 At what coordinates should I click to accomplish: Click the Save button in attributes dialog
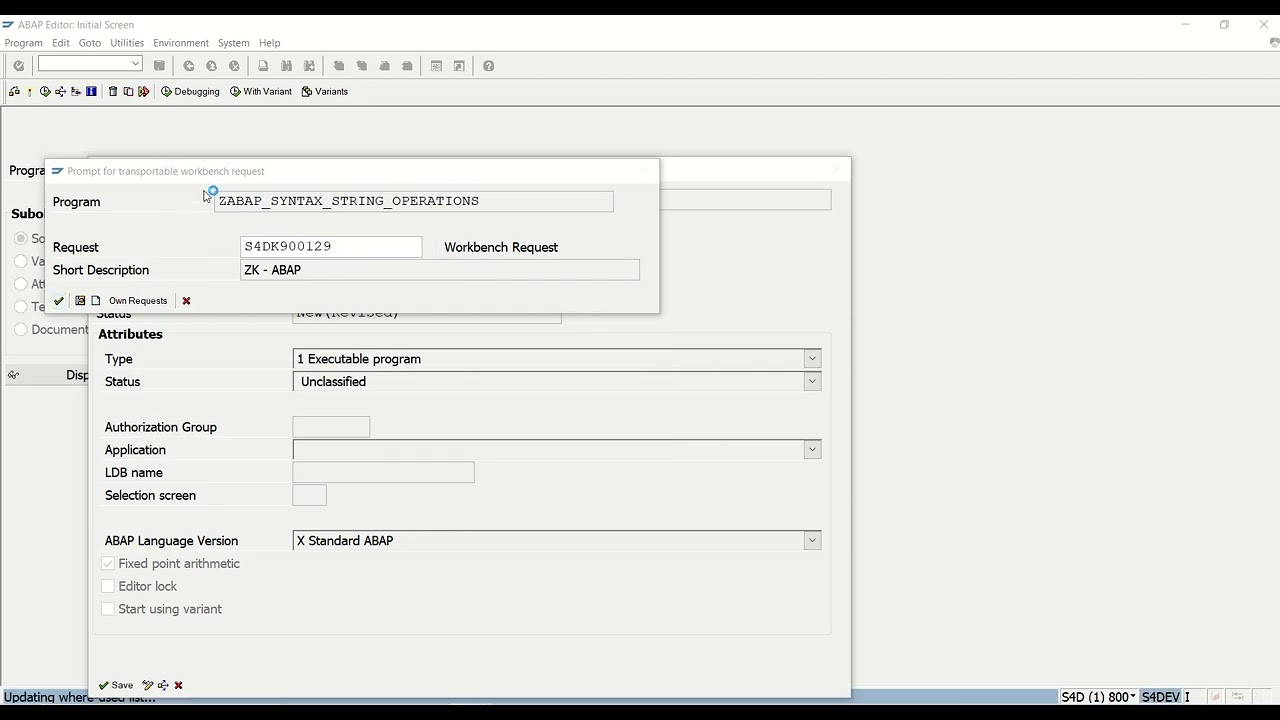[x=116, y=685]
